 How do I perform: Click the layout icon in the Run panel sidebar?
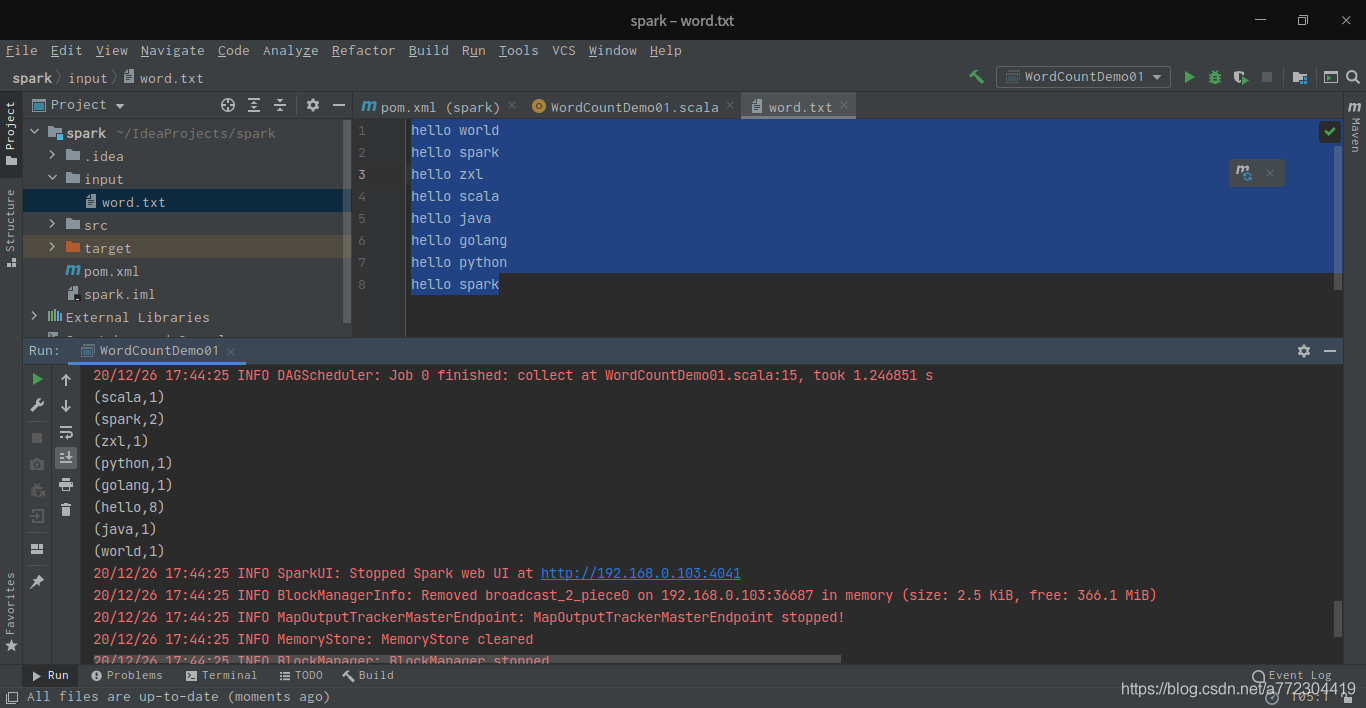point(37,549)
